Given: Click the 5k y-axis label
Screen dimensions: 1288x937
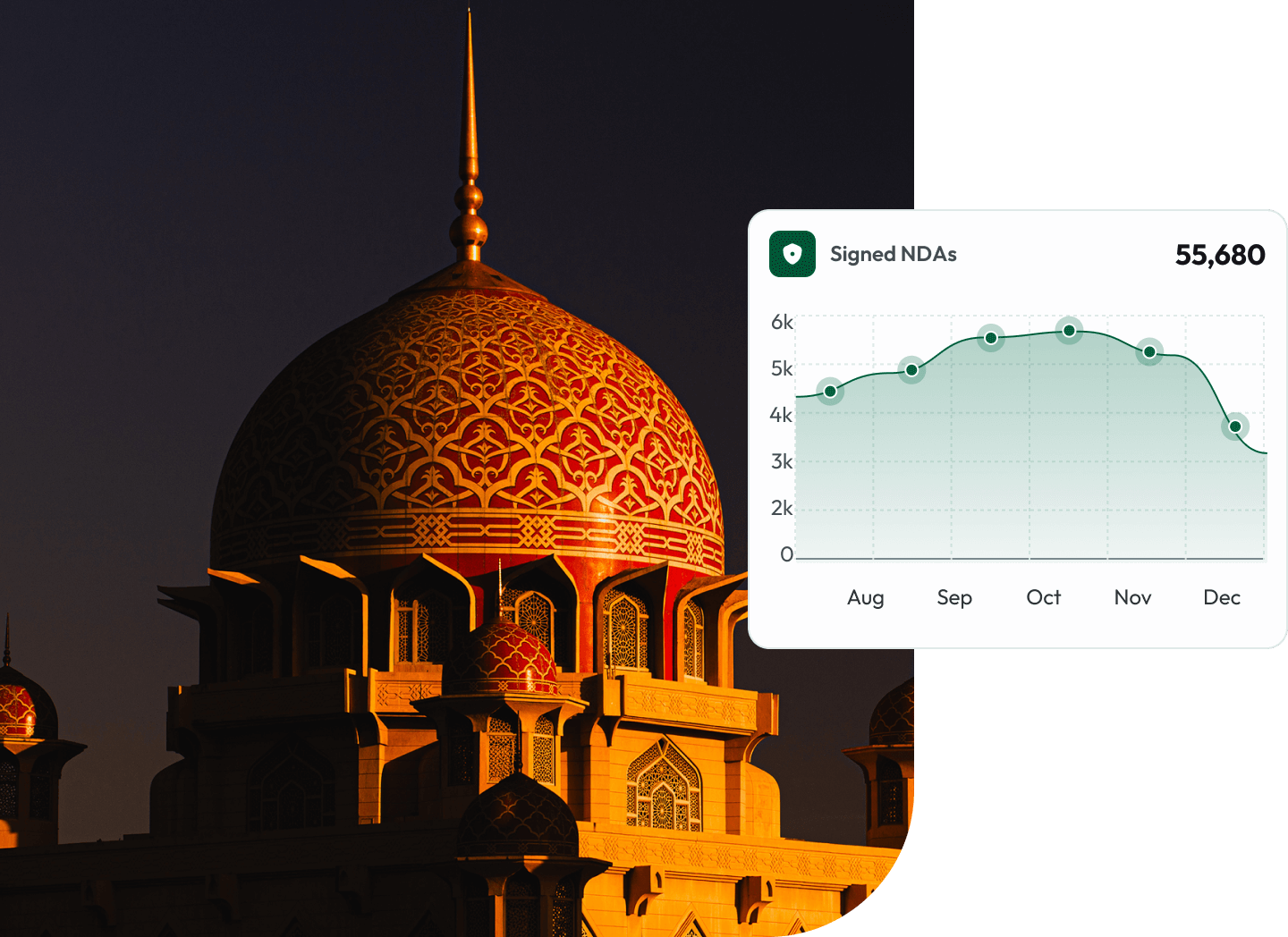Looking at the screenshot, I should 782,368.
